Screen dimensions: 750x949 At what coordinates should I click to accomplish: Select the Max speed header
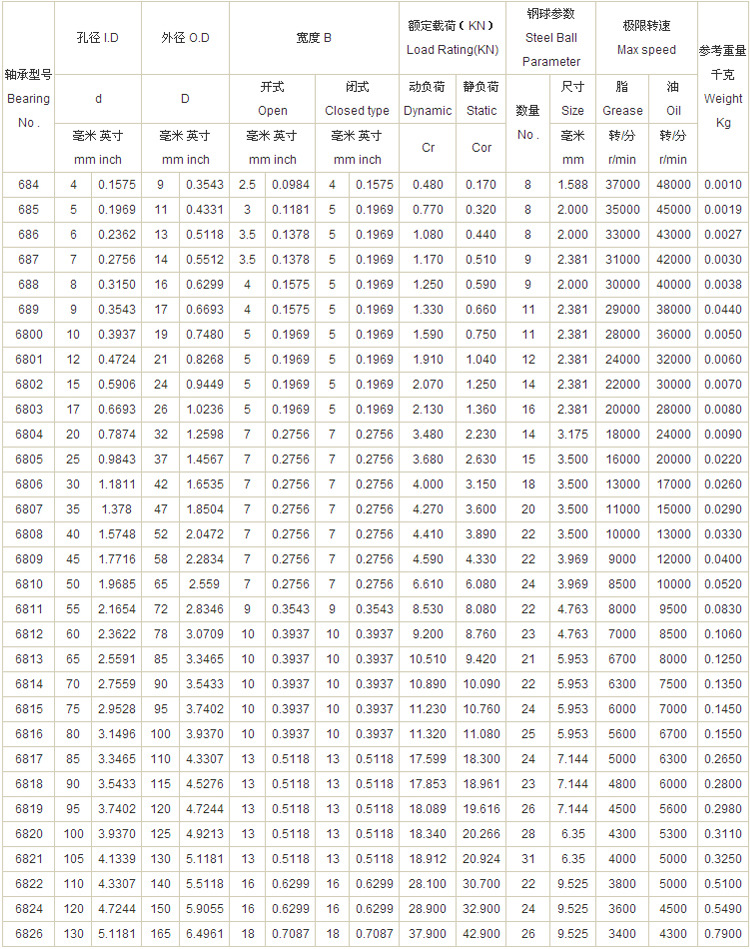click(646, 38)
